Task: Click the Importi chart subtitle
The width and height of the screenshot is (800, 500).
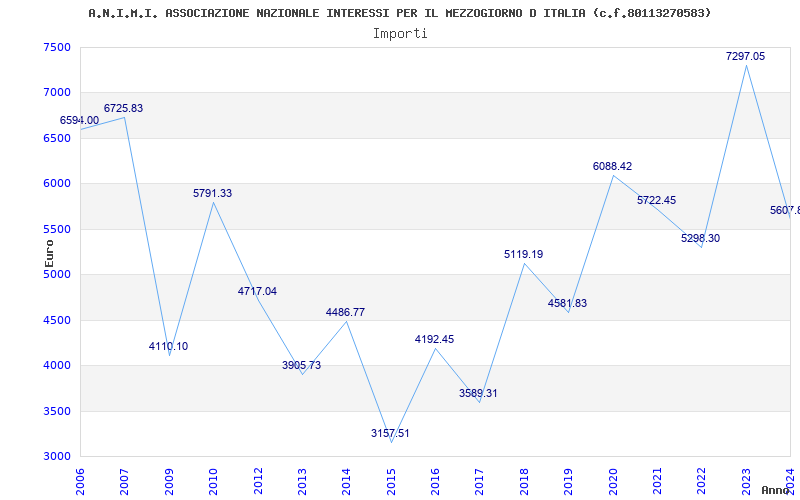Action: pyautogui.click(x=400, y=34)
